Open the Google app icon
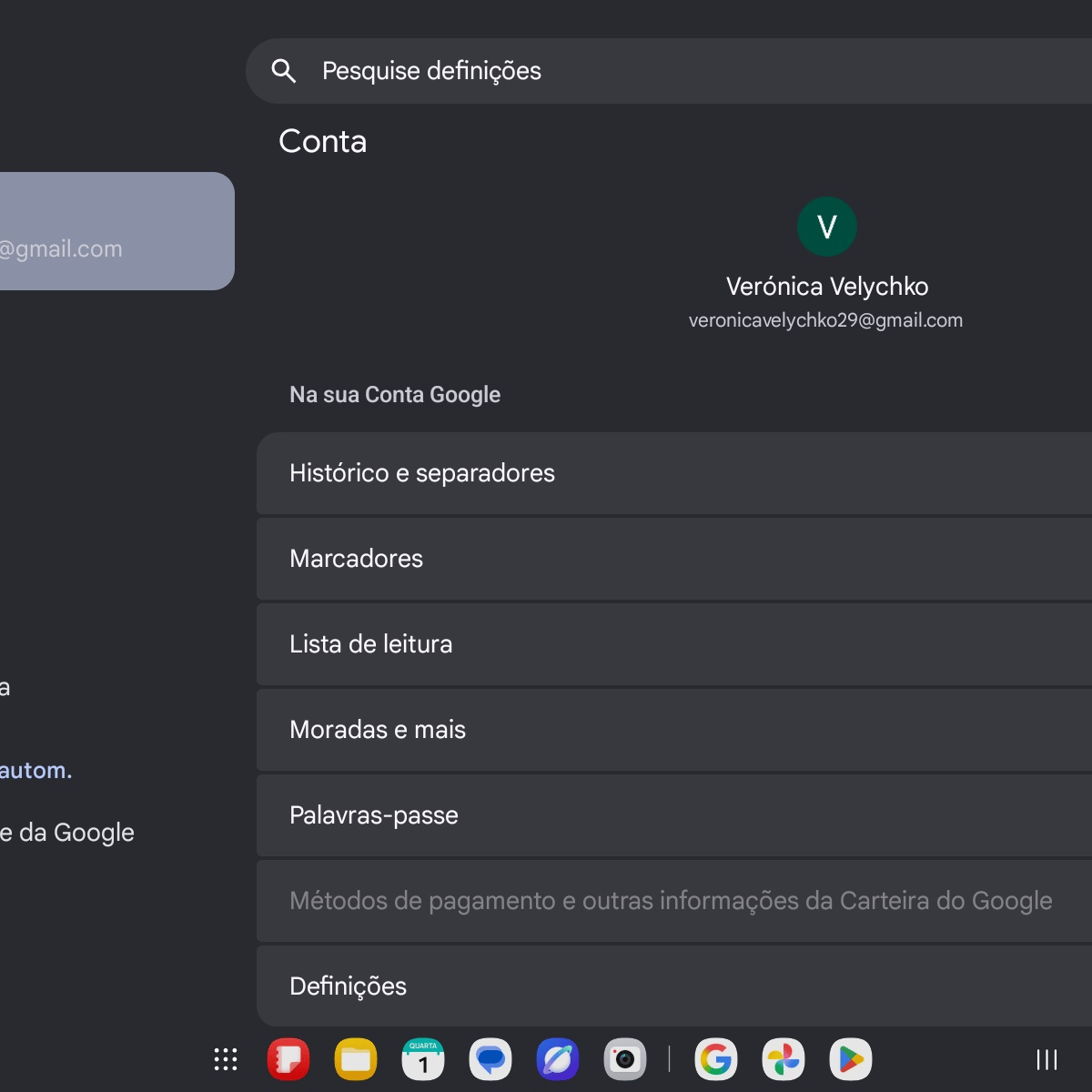 [716, 1059]
